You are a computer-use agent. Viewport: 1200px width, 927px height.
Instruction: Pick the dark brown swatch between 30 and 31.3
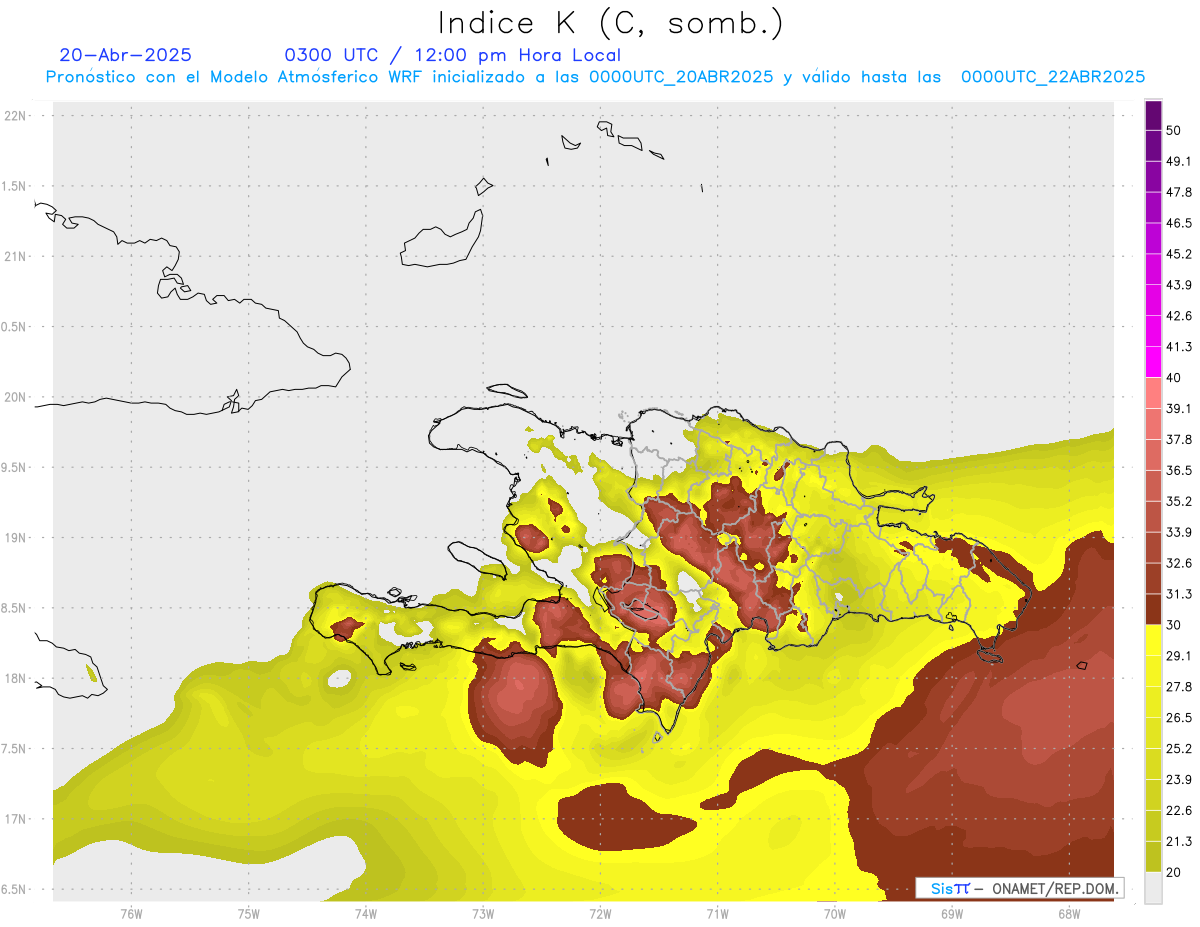click(x=1154, y=609)
